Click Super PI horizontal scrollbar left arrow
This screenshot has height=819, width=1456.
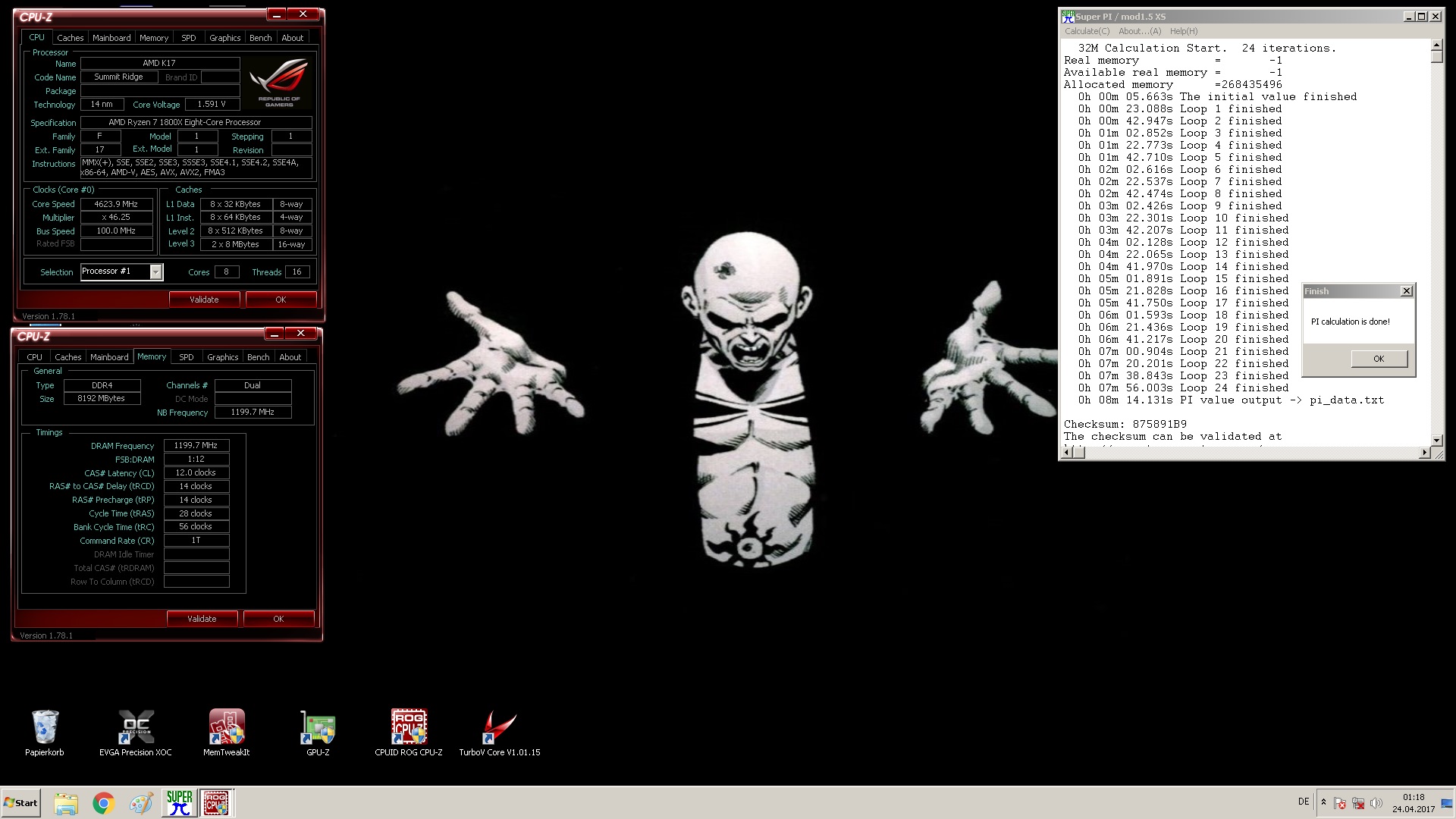(1067, 453)
